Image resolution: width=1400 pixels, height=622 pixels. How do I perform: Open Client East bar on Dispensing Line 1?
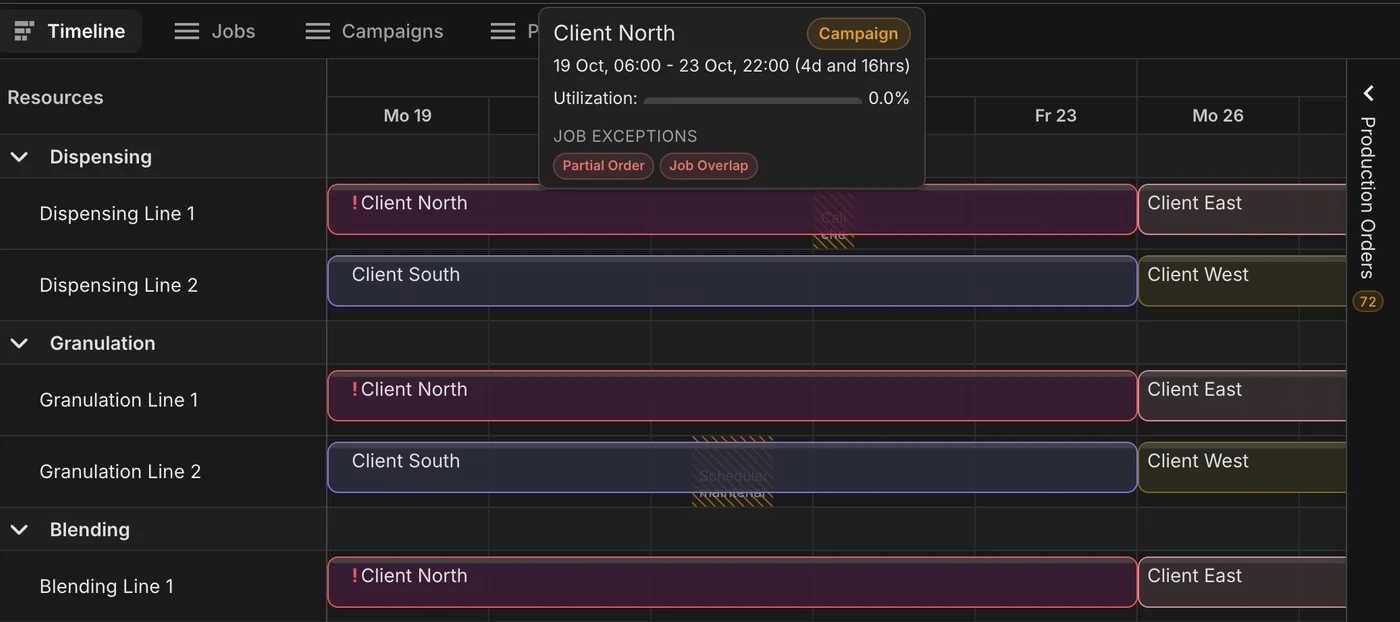tap(1242, 209)
